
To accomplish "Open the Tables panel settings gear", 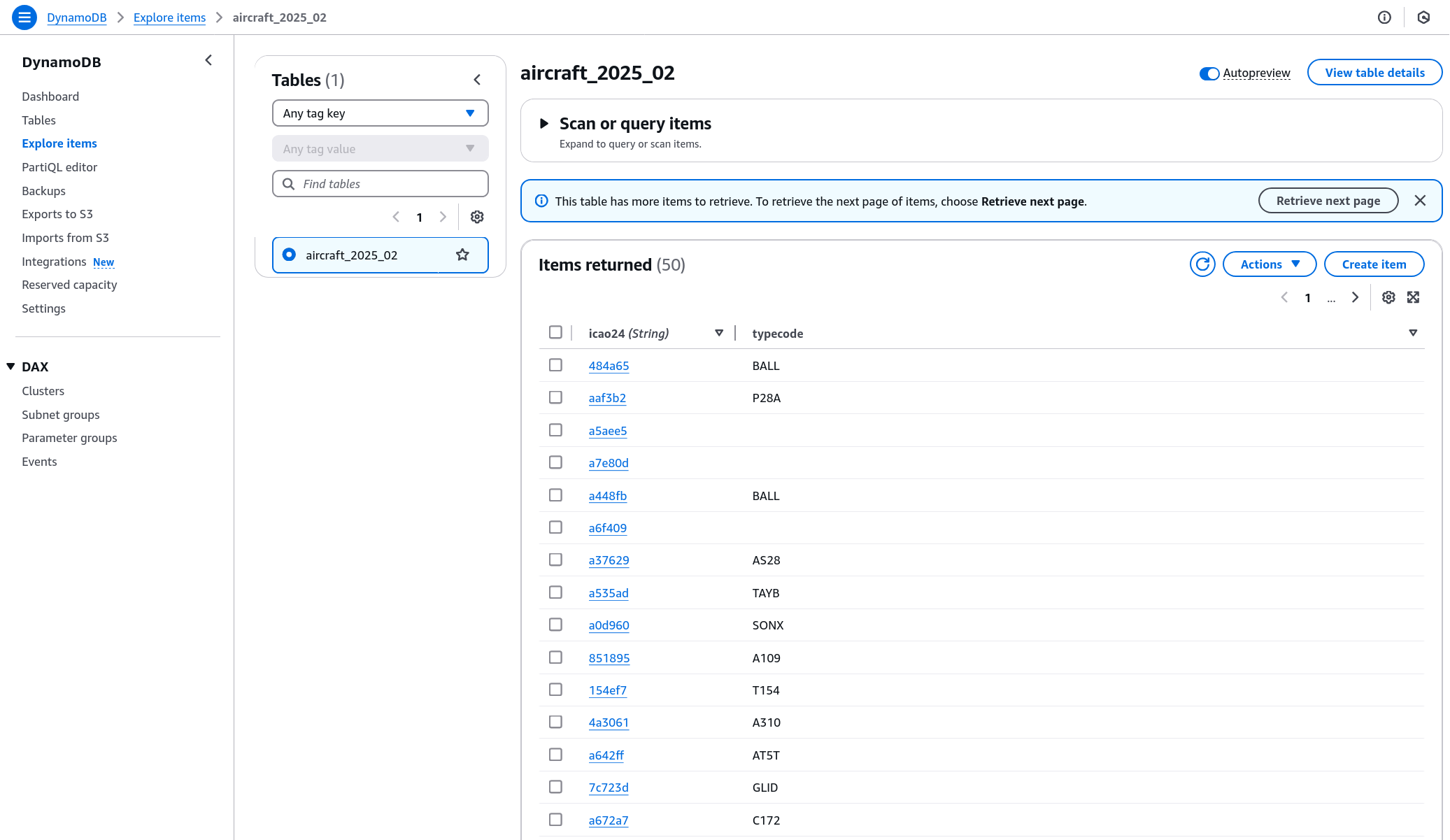I will click(477, 217).
